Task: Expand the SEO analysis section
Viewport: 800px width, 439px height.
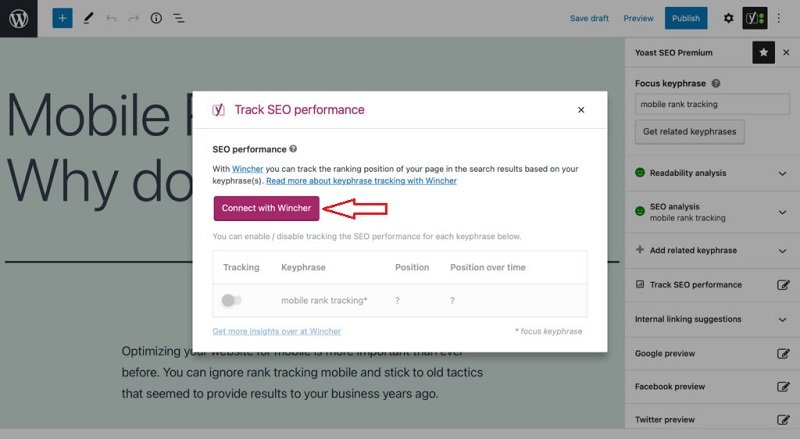Action: 711,212
